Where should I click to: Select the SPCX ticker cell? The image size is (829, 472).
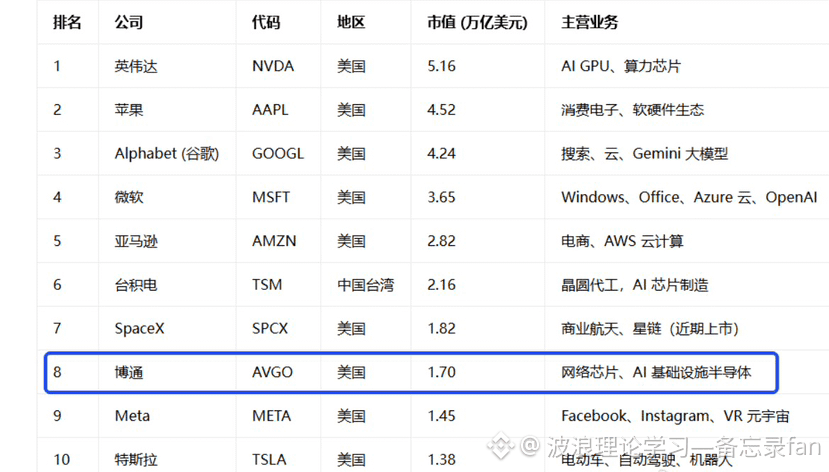point(270,329)
